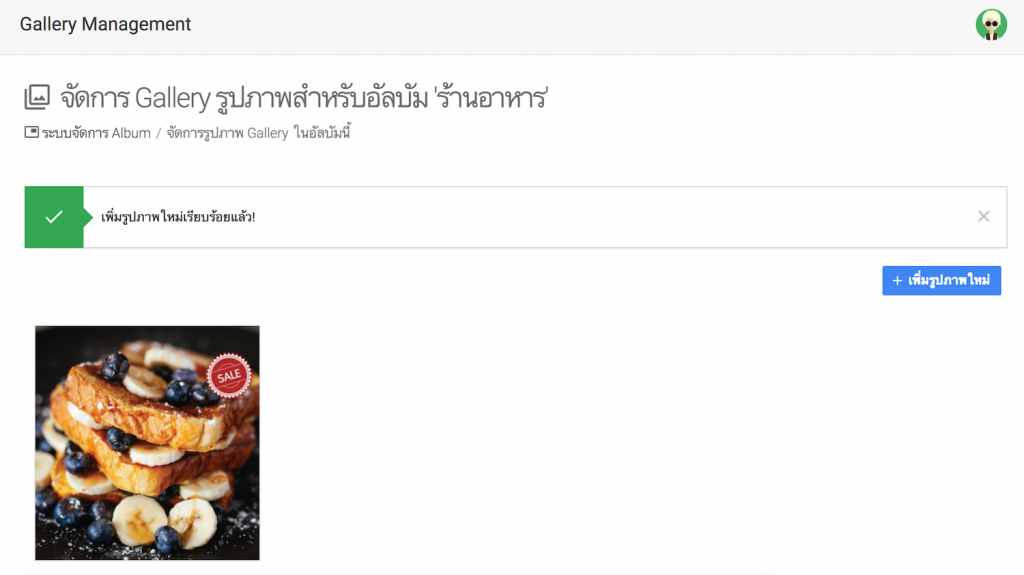Click the banana slices at the photo bottom
The width and height of the screenshot is (1024, 575).
tap(163, 519)
